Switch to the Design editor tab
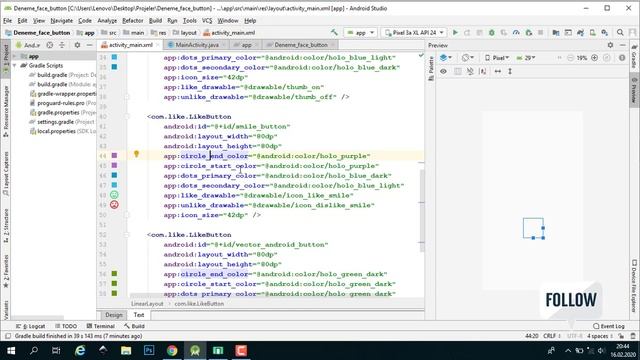The width and height of the screenshot is (640, 360). click(113, 315)
